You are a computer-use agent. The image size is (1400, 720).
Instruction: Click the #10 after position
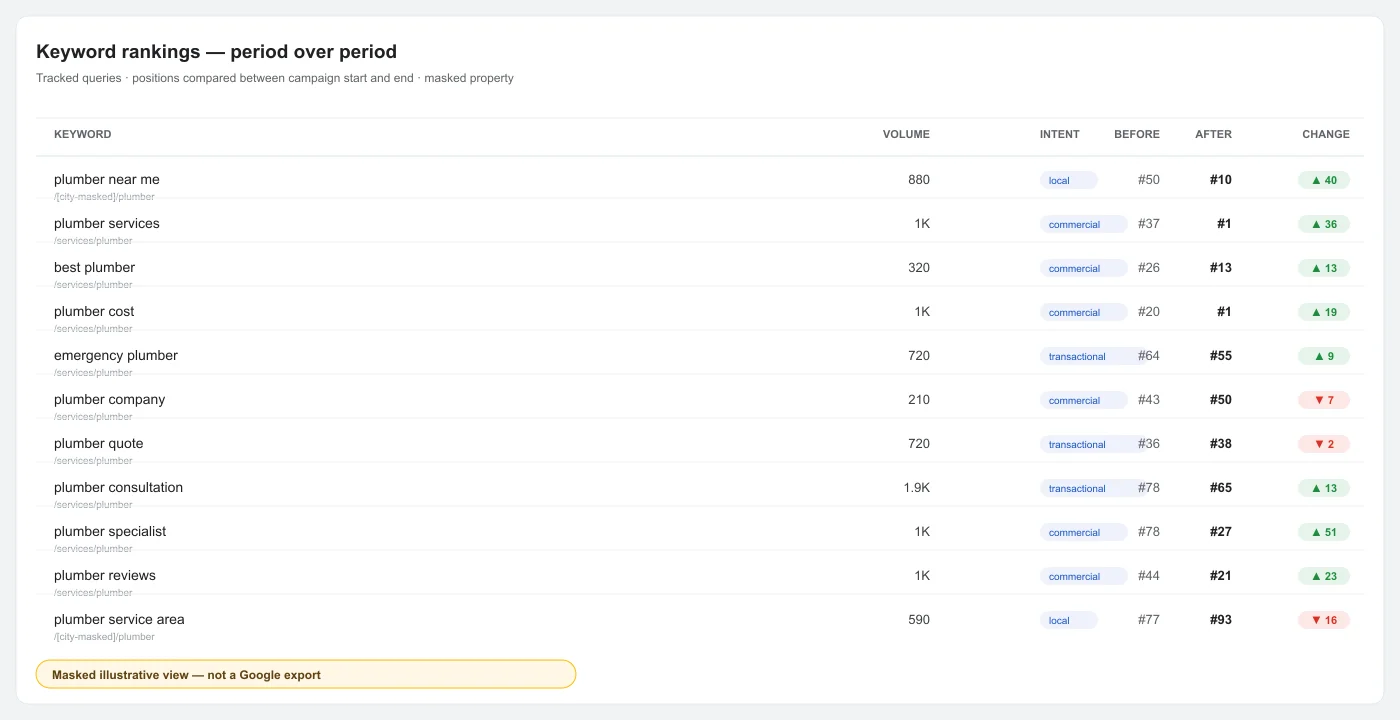[x=1221, y=180]
